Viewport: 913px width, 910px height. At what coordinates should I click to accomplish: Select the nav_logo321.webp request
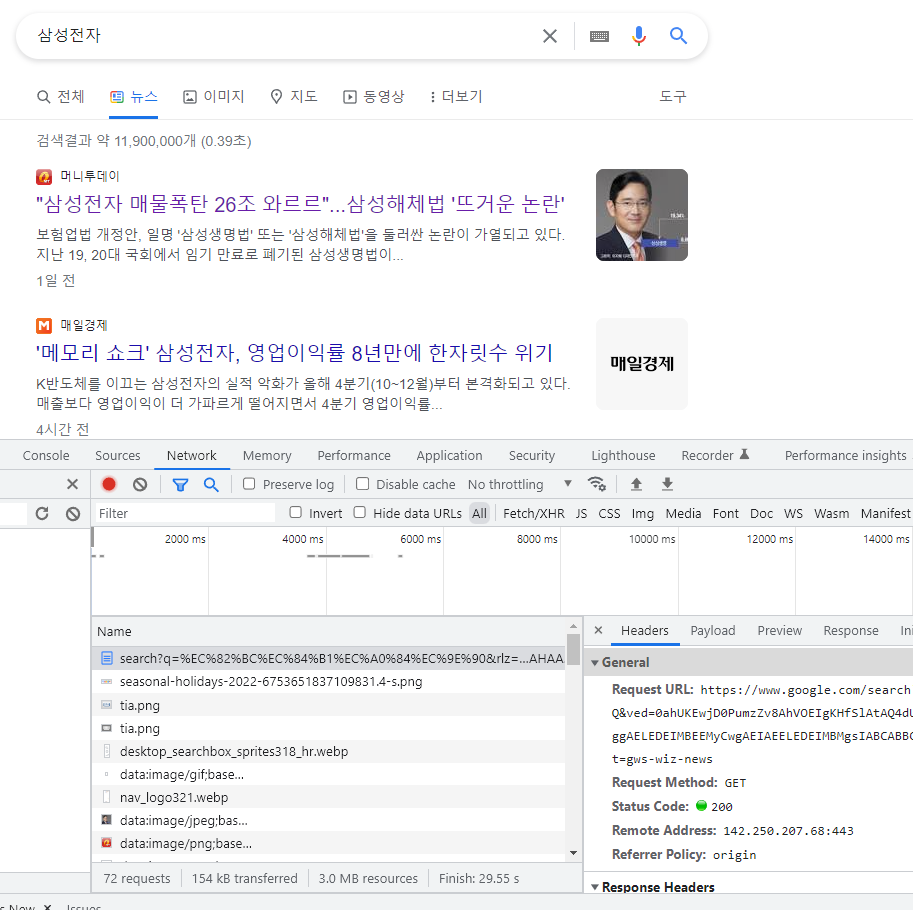(328, 798)
